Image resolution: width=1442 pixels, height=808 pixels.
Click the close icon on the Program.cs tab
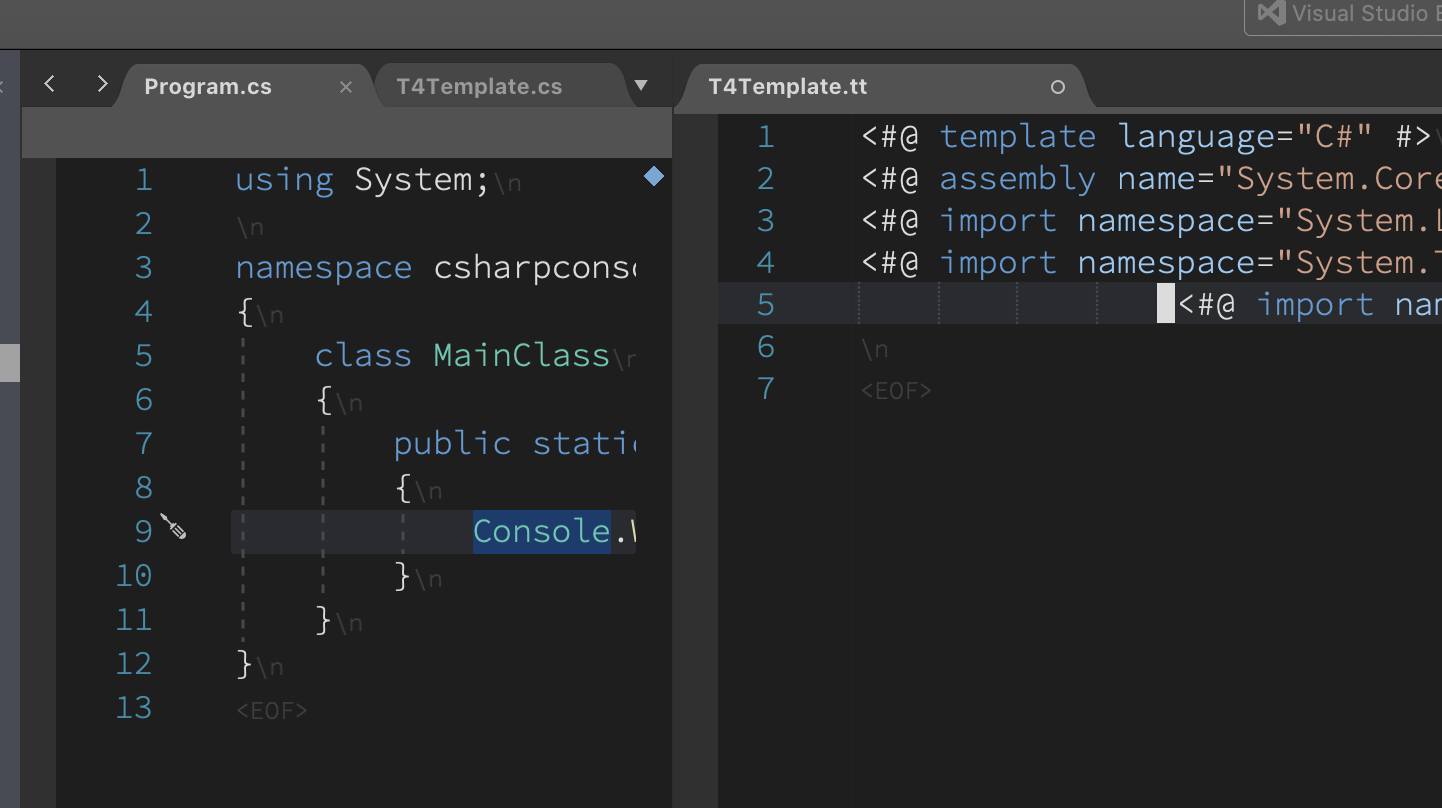345,87
